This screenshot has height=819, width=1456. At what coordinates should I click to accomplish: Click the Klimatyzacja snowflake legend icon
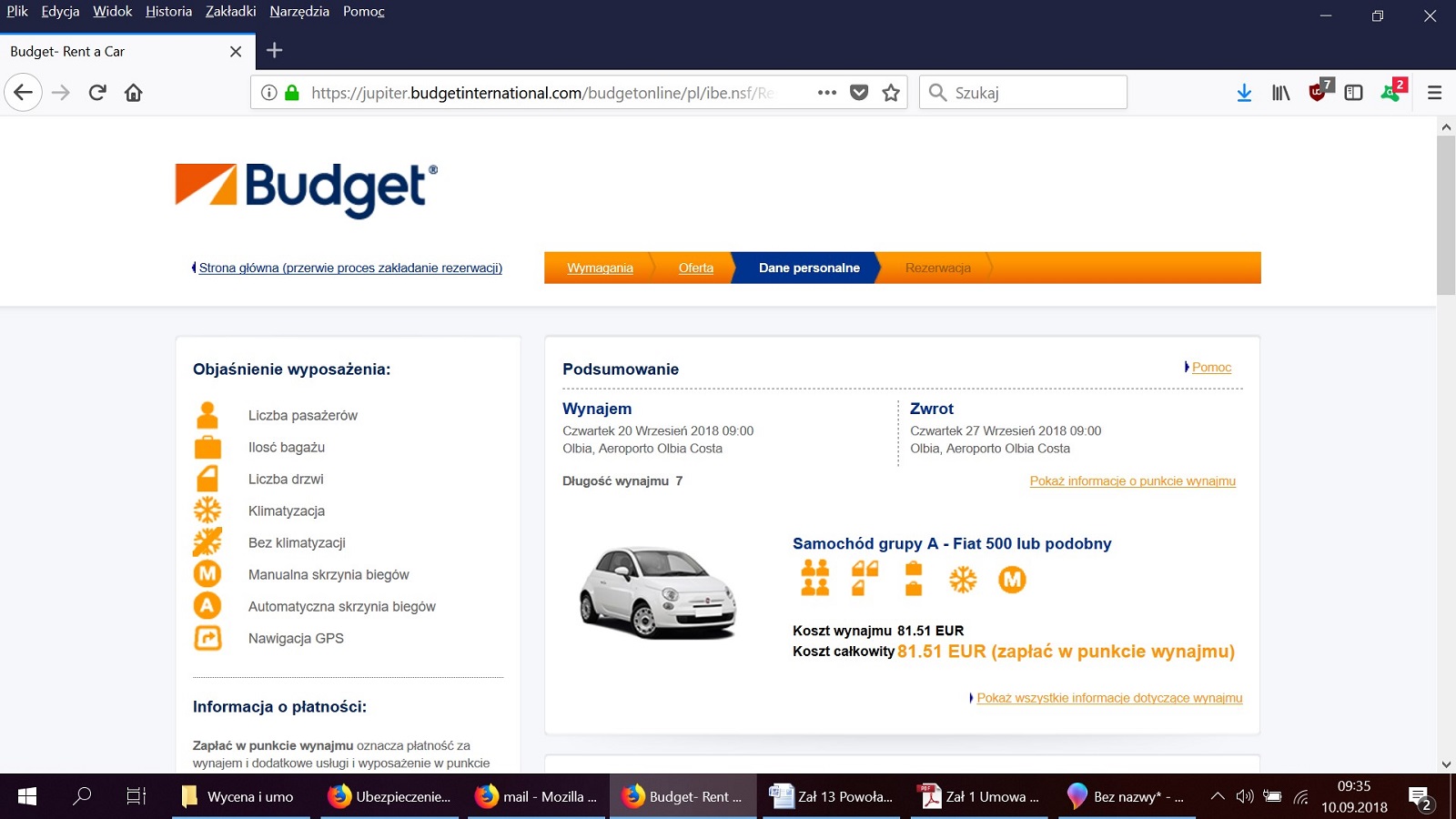[207, 511]
